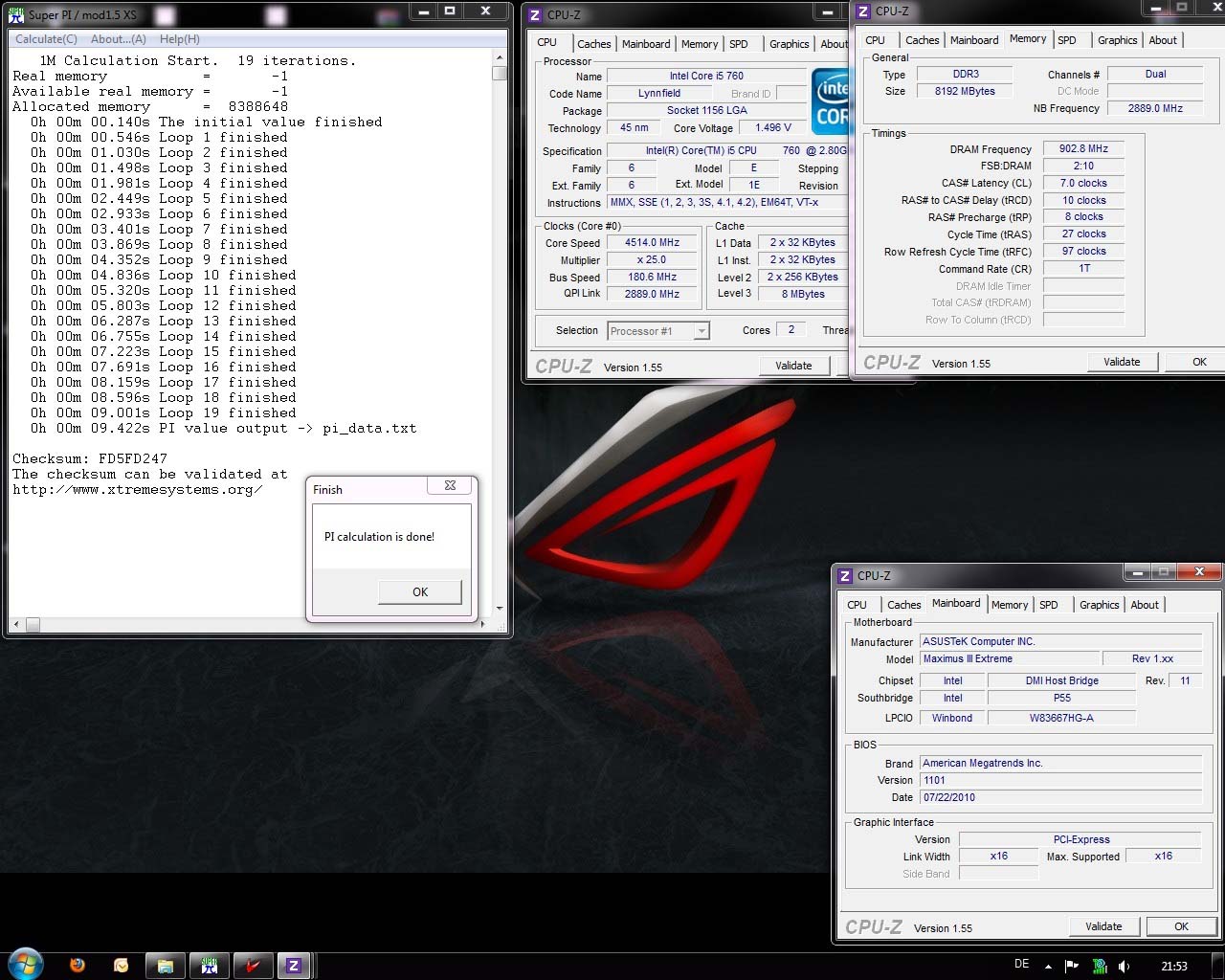Open Mainboard tab in the memory timings CPU-Z window
Image resolution: width=1225 pixels, height=980 pixels.
(974, 40)
